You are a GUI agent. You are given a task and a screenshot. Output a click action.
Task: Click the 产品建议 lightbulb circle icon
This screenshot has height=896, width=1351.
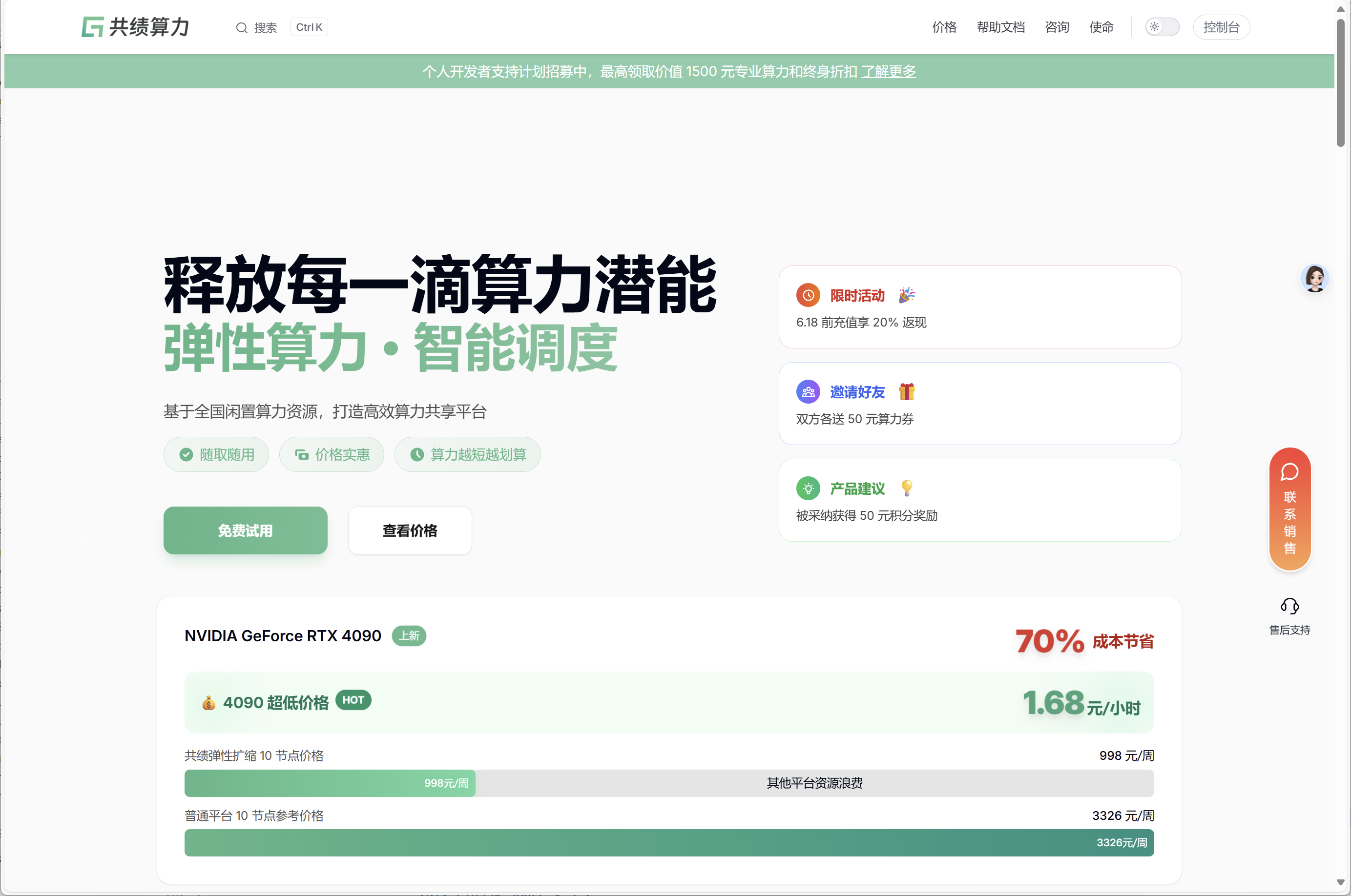(808, 489)
